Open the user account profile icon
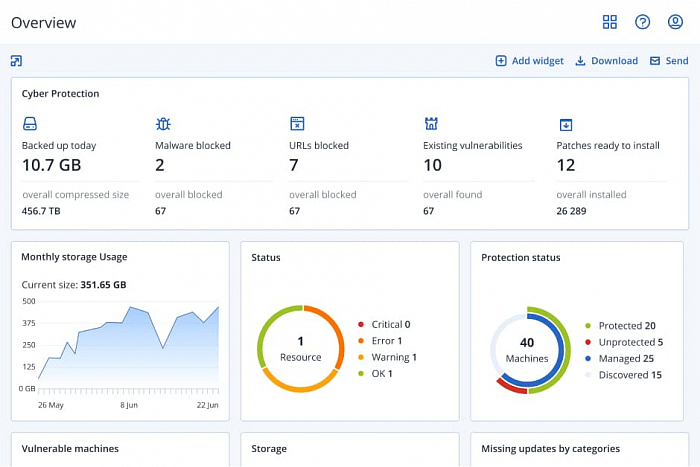 click(675, 22)
